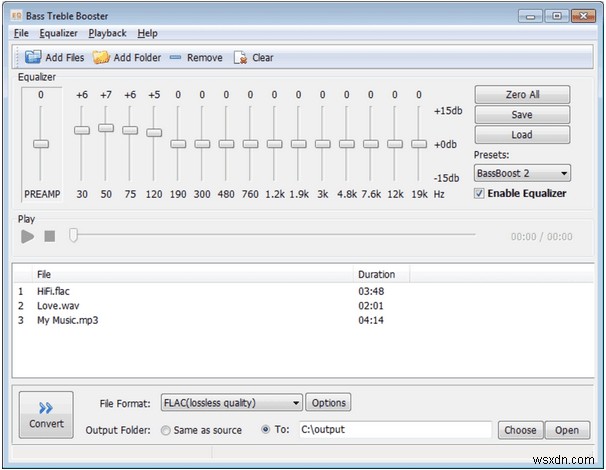Click the C:\output path field
This screenshot has height=470, width=606.
[x=395, y=429]
